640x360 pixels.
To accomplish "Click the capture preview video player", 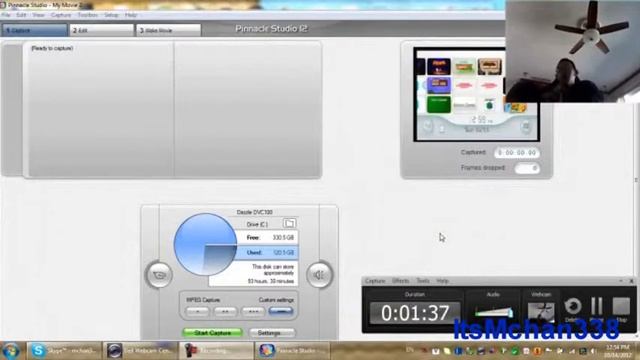I will [x=476, y=94].
